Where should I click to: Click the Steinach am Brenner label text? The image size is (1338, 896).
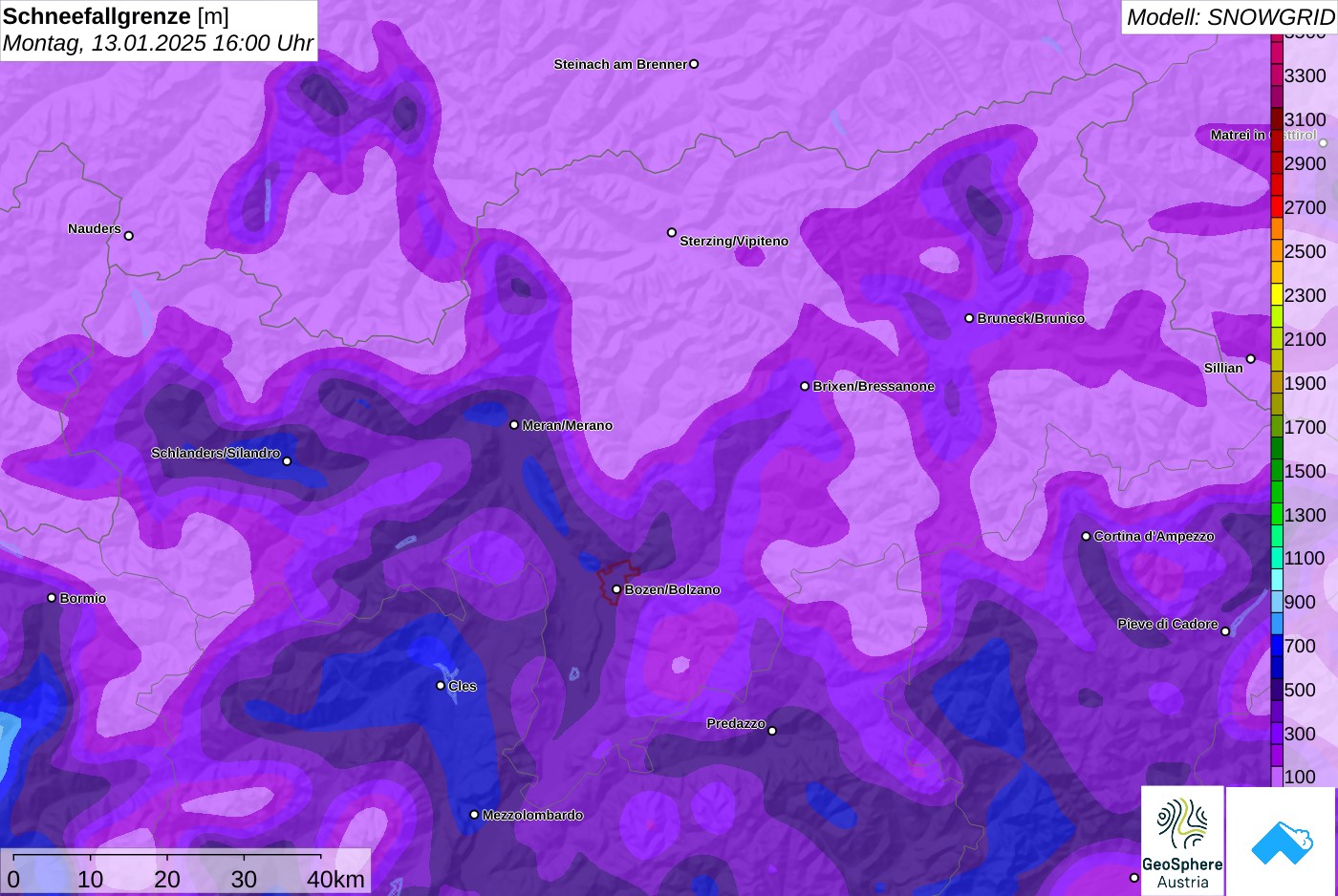pos(620,64)
